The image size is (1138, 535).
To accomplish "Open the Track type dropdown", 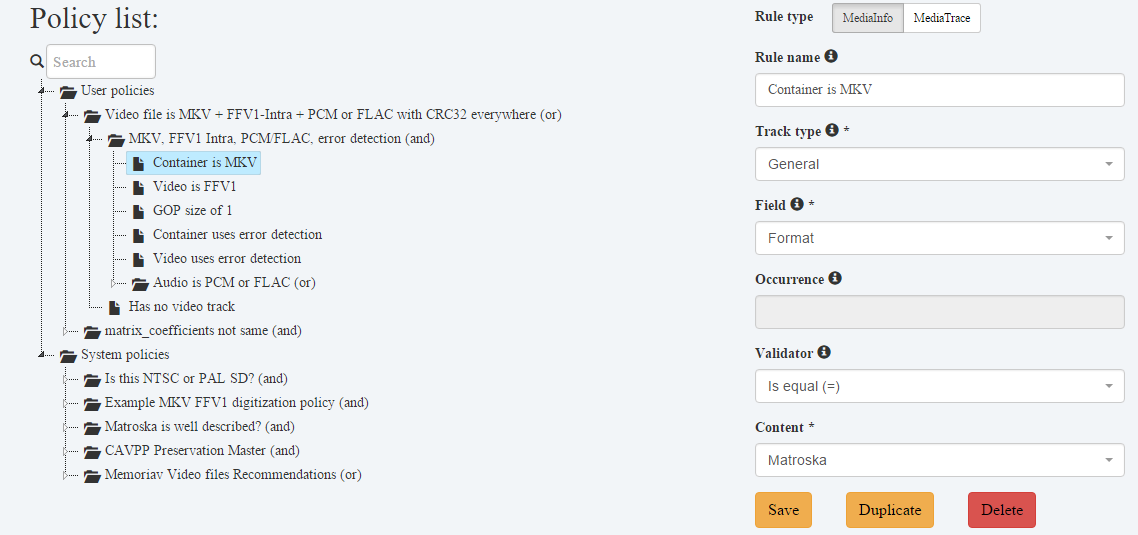I will 940,164.
